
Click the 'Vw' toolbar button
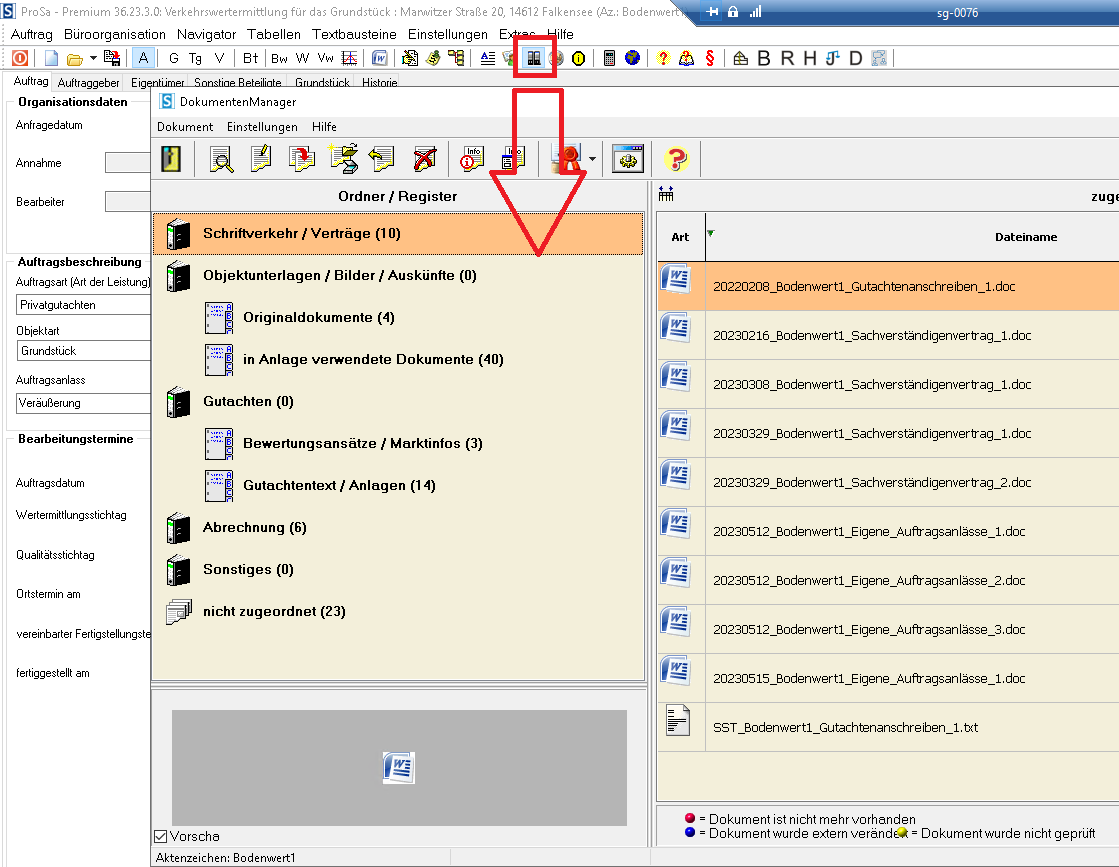point(325,58)
